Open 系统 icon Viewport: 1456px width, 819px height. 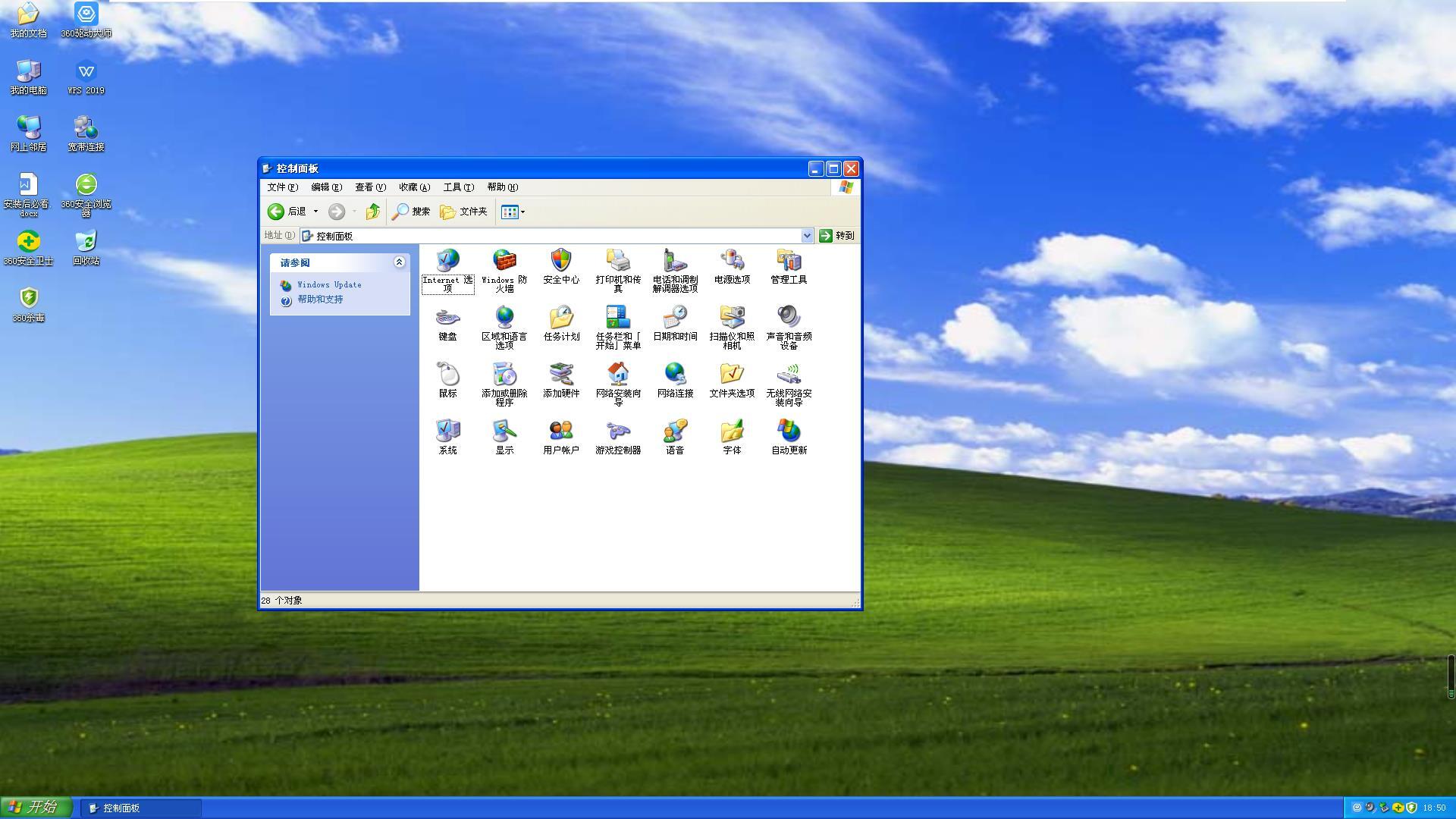[447, 437]
